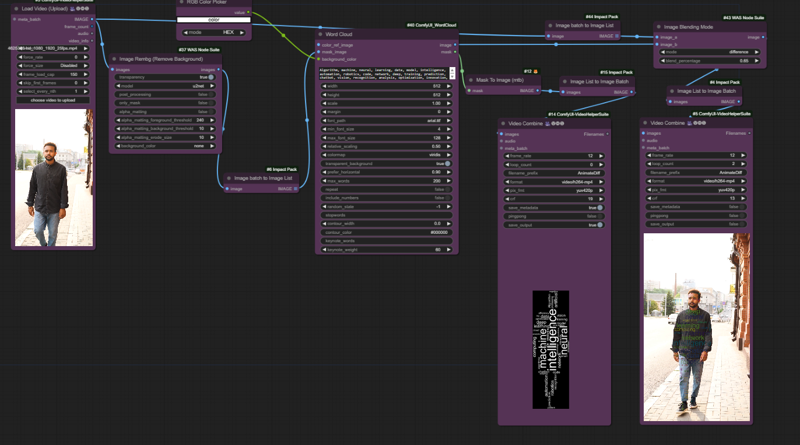Click the stopwords field in Word Cloud
Screen dimensions: 800x445
[386, 215]
